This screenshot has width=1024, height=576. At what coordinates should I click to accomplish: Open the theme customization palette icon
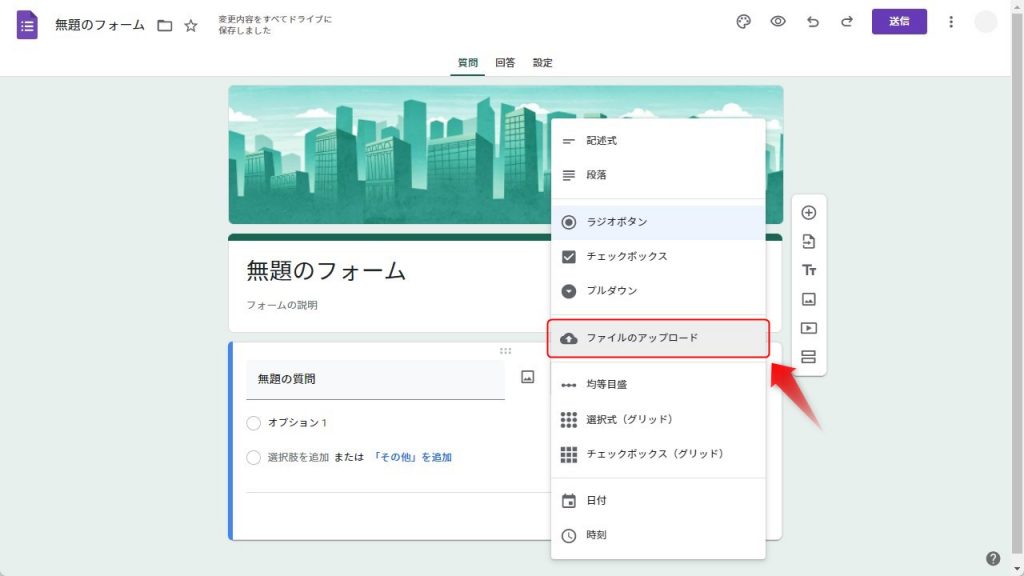pyautogui.click(x=743, y=22)
